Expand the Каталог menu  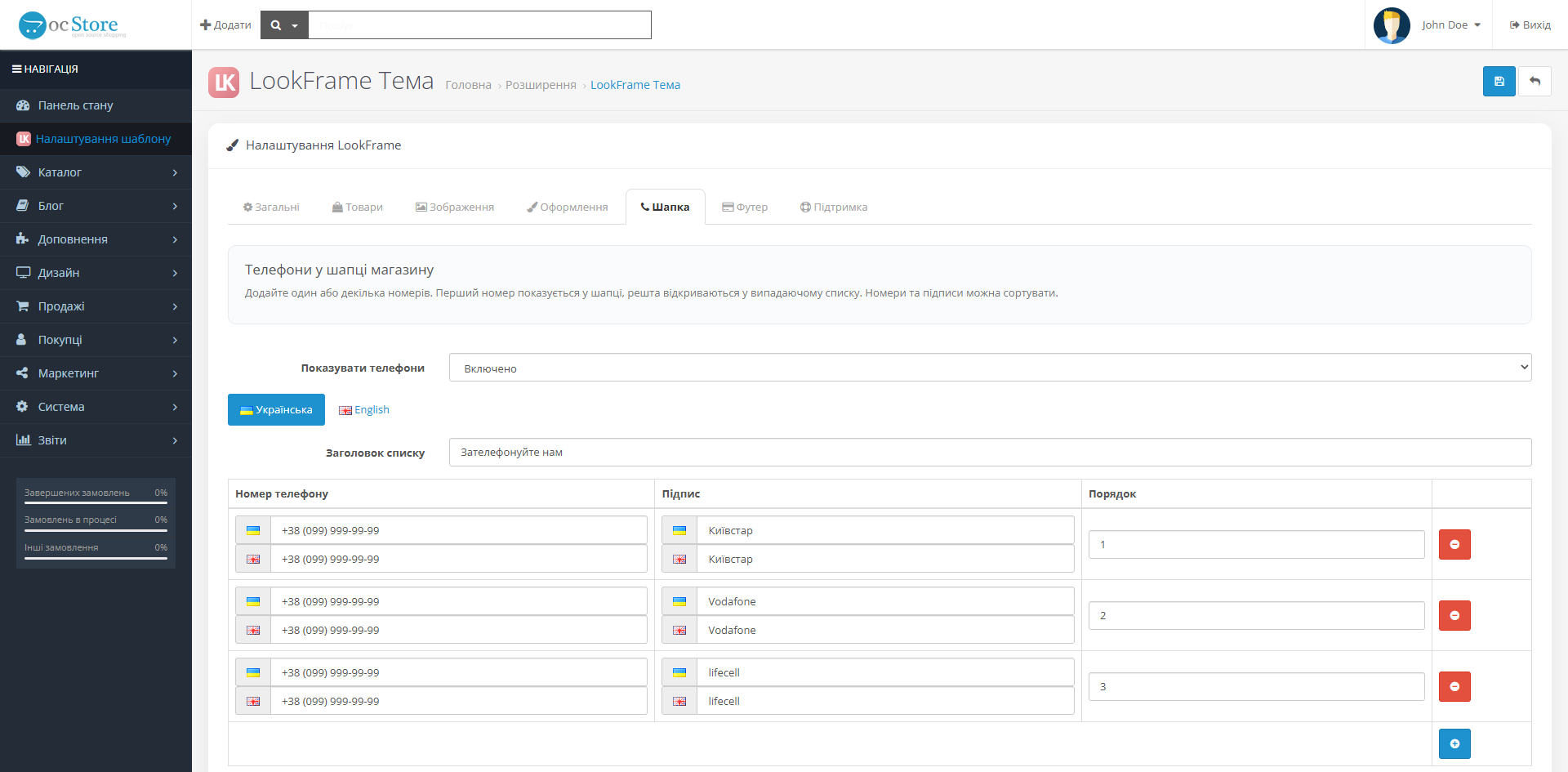(x=96, y=172)
